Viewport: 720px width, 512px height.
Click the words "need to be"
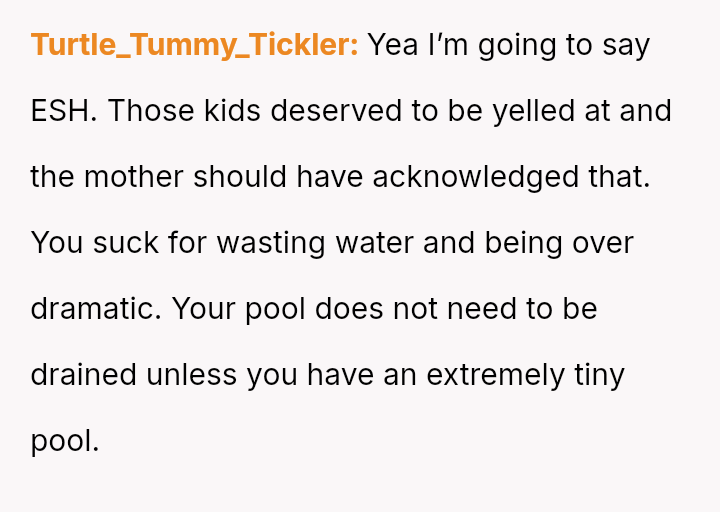[x=524, y=309]
